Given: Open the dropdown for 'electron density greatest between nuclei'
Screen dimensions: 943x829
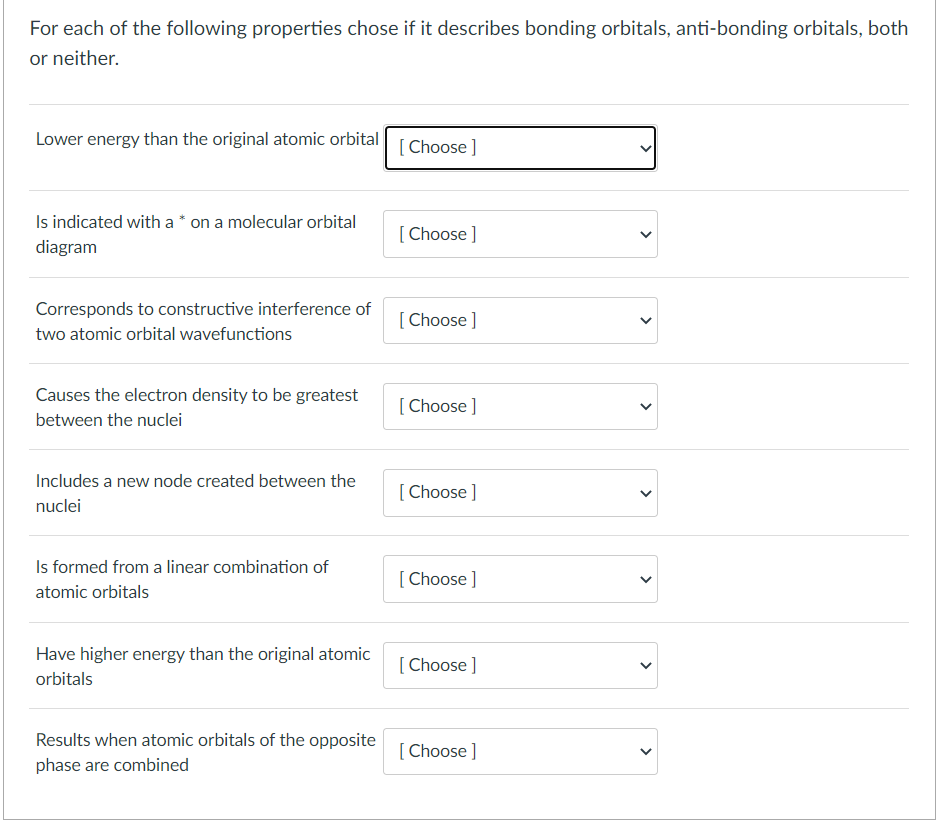Looking at the screenshot, I should click(x=519, y=406).
